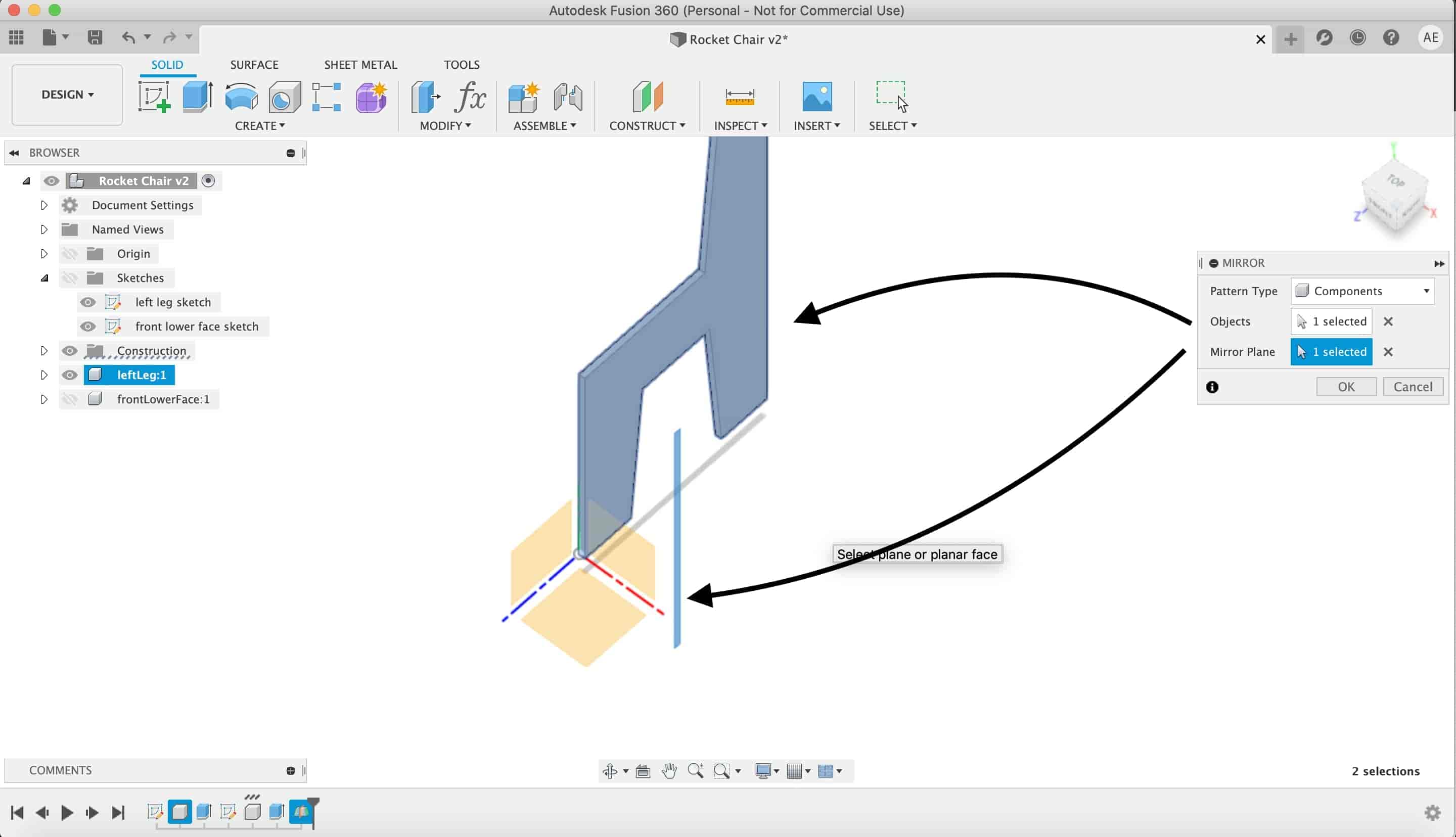Viewport: 1456px width, 837px height.
Task: Expand the Construction node
Action: pos(43,351)
